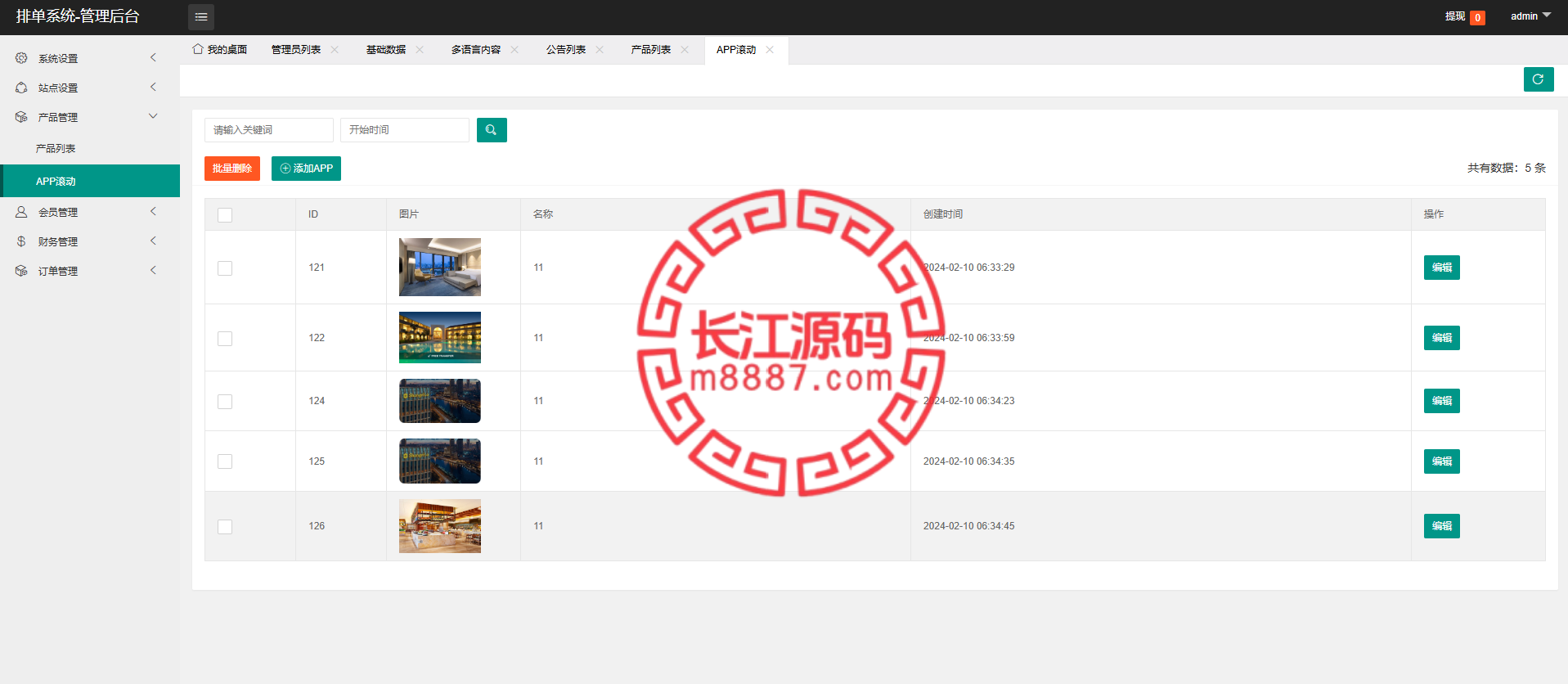The width and height of the screenshot is (1568, 684).
Task: Click the search magnifier icon button
Action: coord(492,130)
